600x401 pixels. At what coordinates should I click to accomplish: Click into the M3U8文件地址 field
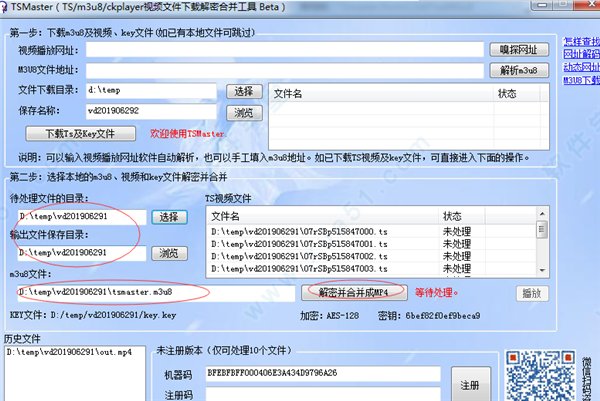285,70
